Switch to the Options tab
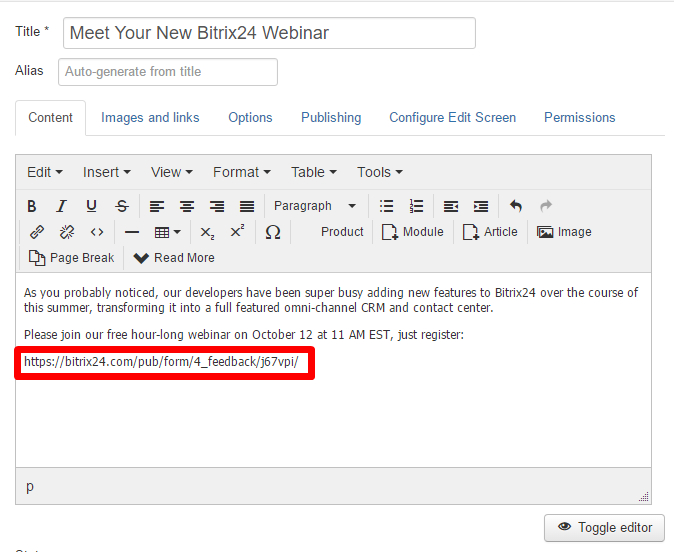674x552 pixels. point(250,118)
